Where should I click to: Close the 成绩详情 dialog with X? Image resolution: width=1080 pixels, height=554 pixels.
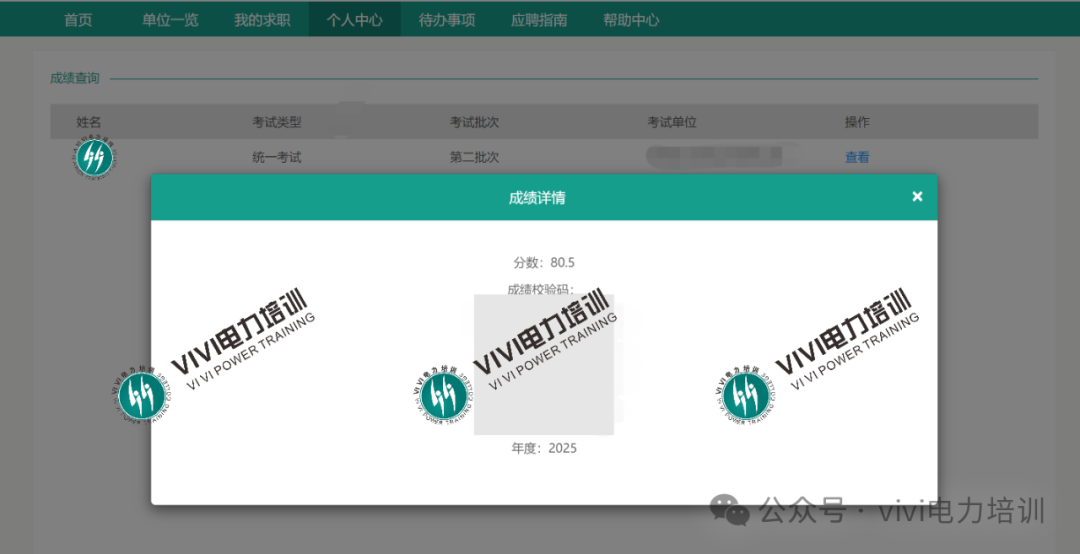point(917,197)
